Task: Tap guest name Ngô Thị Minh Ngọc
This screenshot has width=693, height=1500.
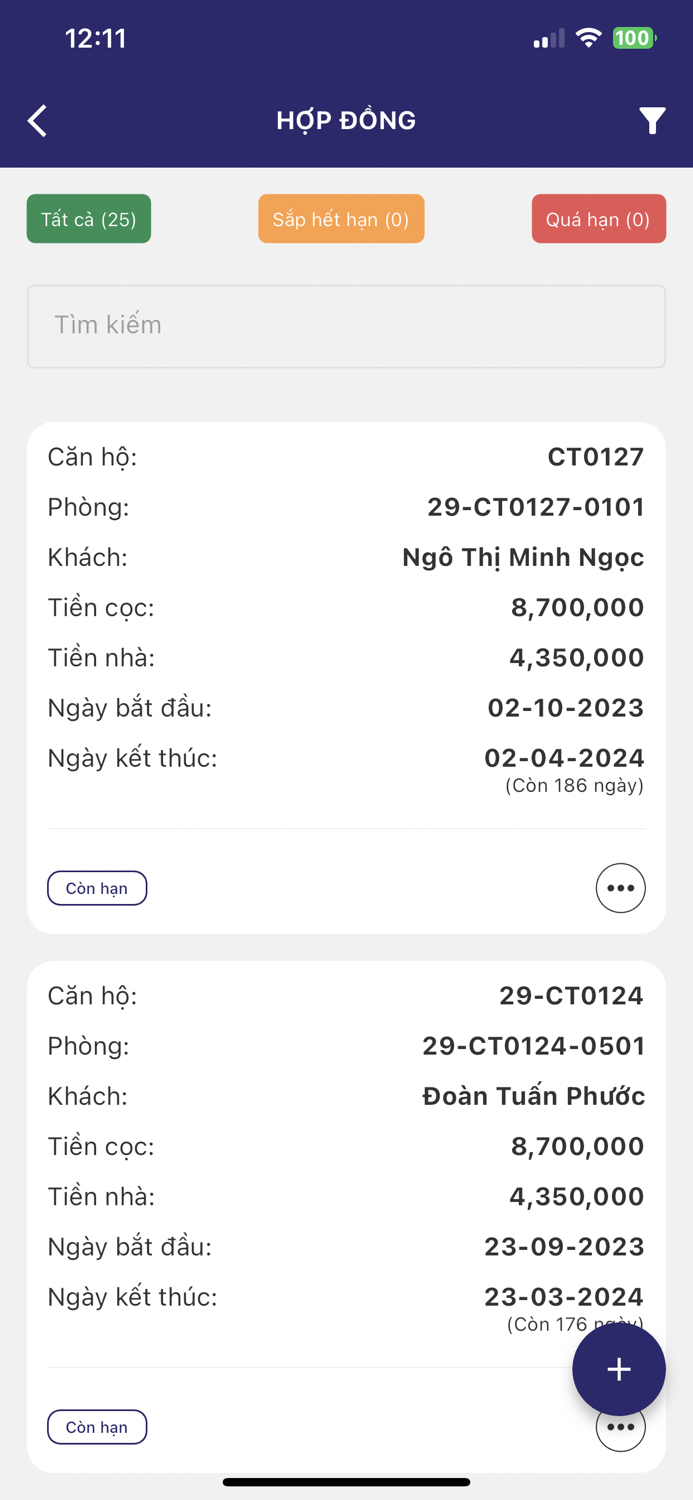Action: tap(521, 557)
